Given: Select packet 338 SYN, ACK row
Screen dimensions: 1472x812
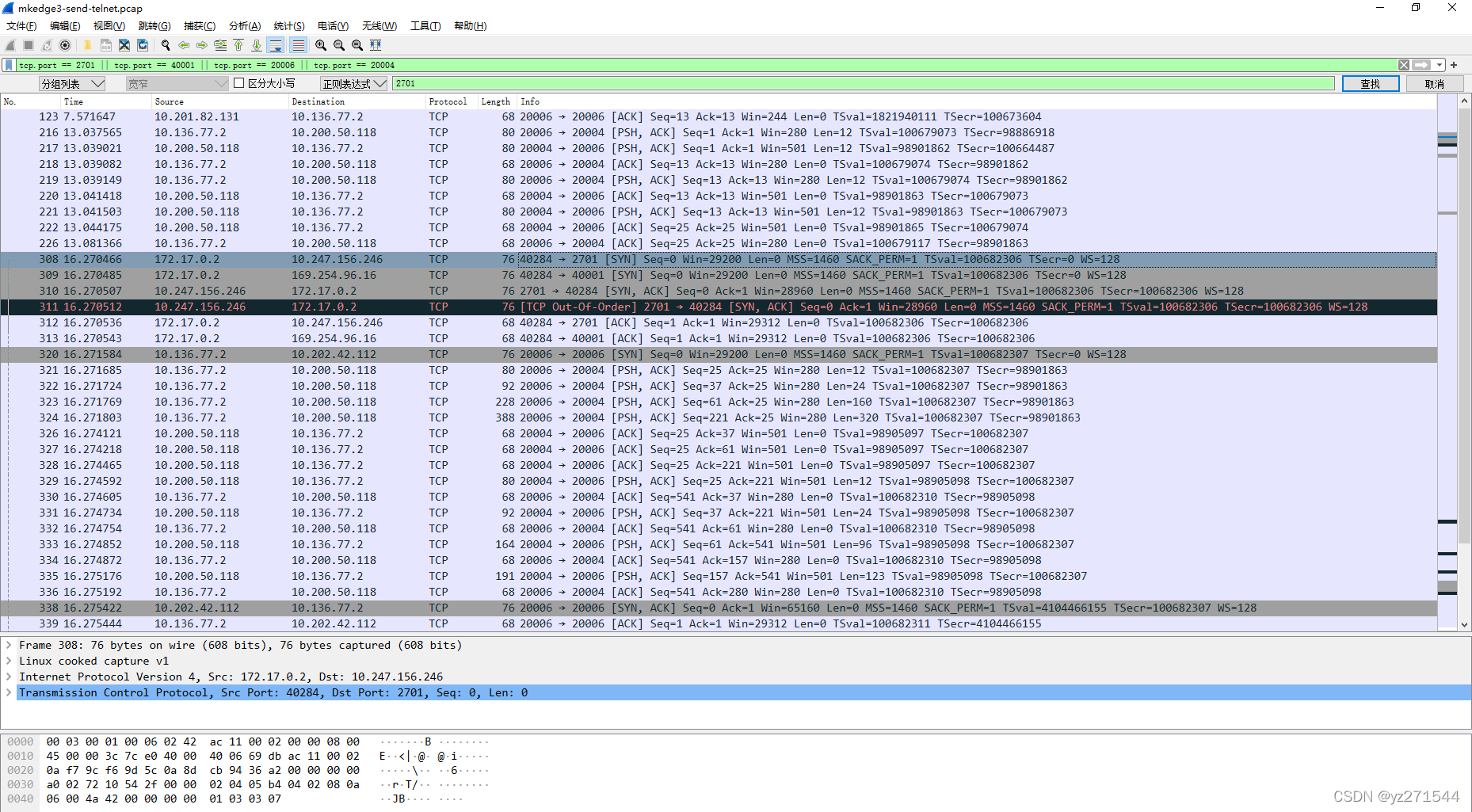Looking at the screenshot, I should tap(719, 608).
